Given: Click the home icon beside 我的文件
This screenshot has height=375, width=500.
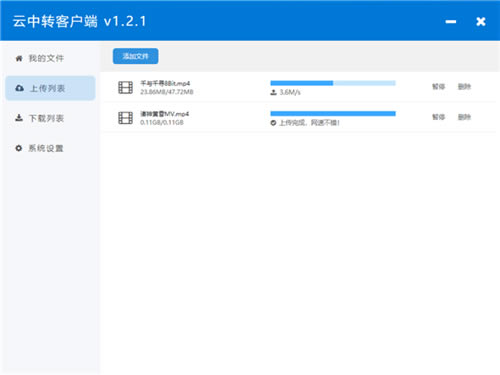Looking at the screenshot, I should pos(19,59).
